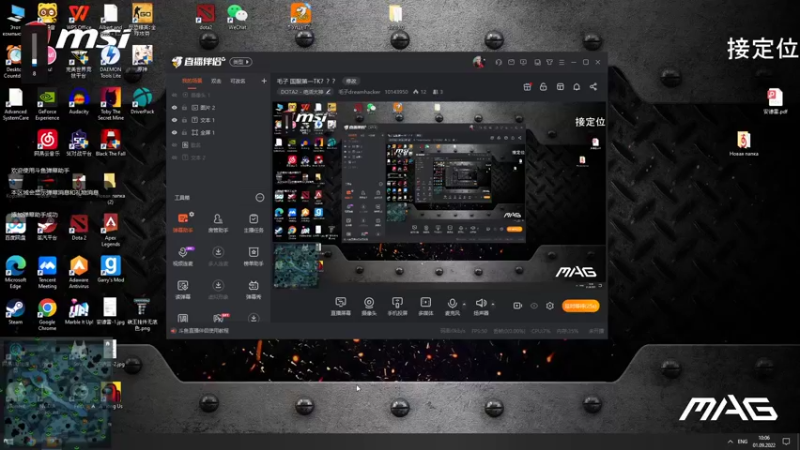Toggle the lock on 全屏 1 source
Screen dimensions: 800x450
[184, 132]
